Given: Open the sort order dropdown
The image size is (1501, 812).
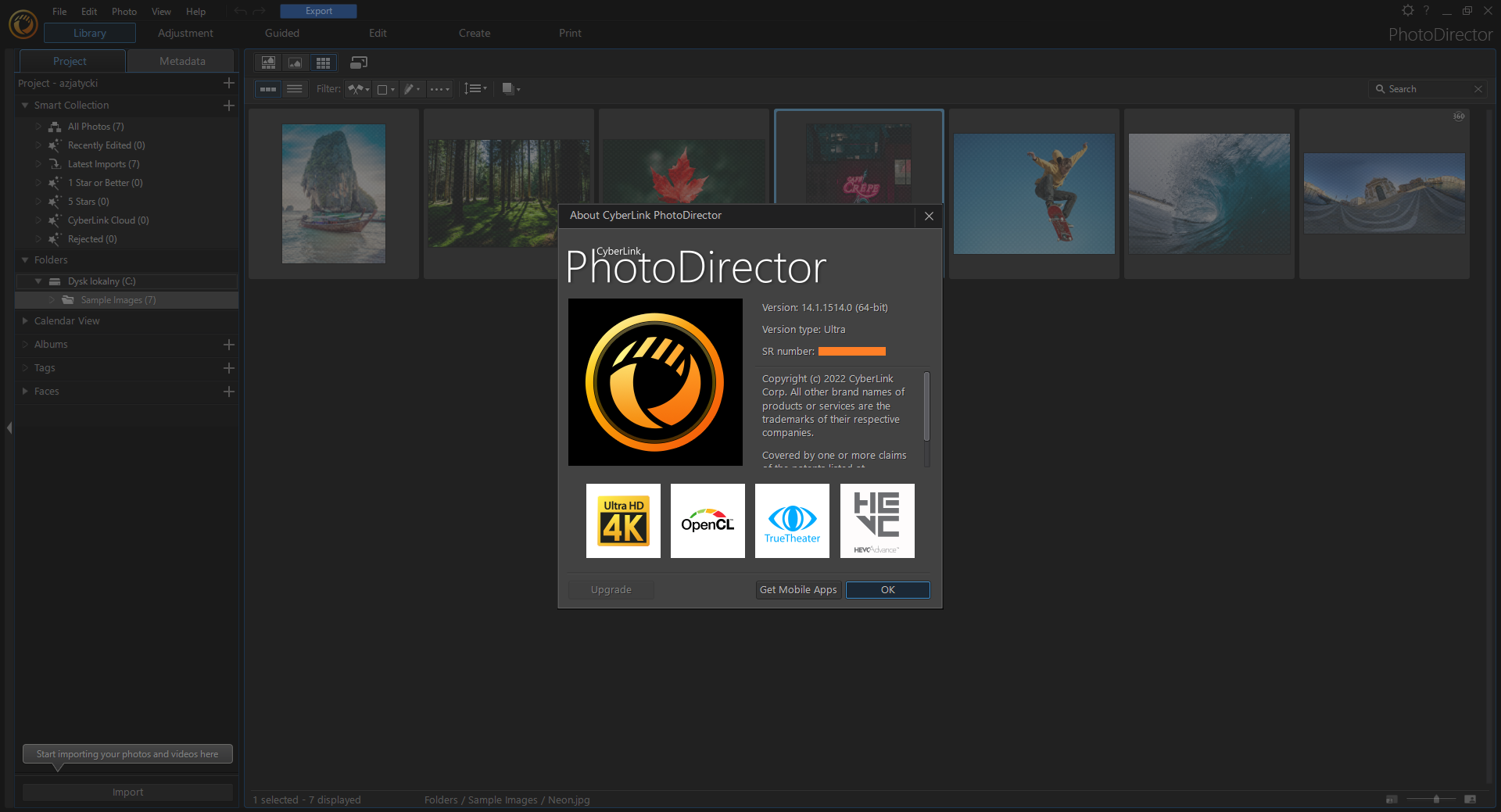Looking at the screenshot, I should pos(475,89).
